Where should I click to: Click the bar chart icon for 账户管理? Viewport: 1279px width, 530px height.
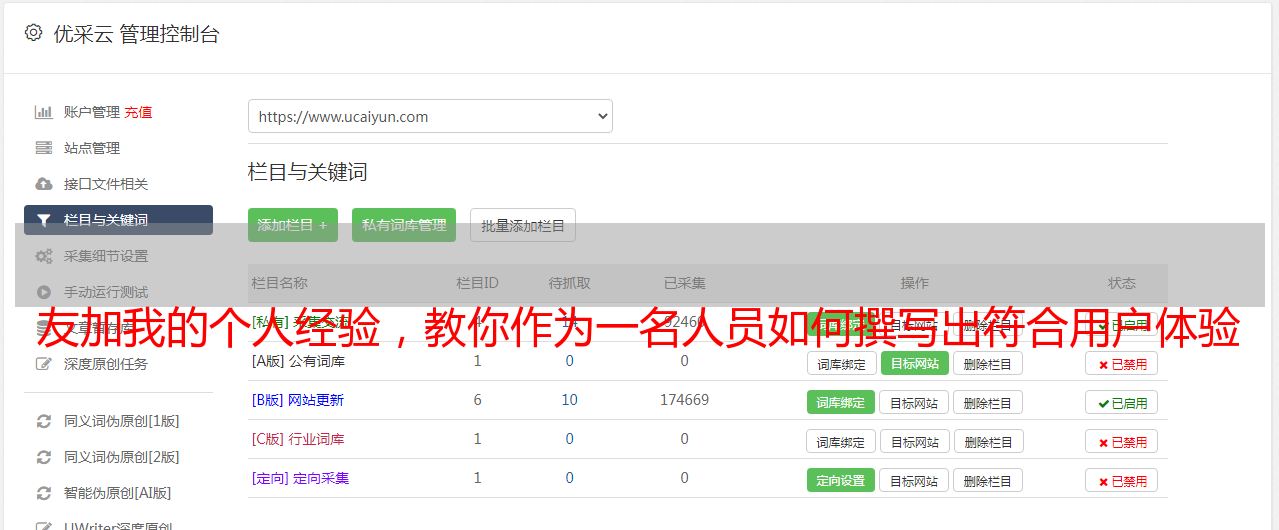coord(43,112)
